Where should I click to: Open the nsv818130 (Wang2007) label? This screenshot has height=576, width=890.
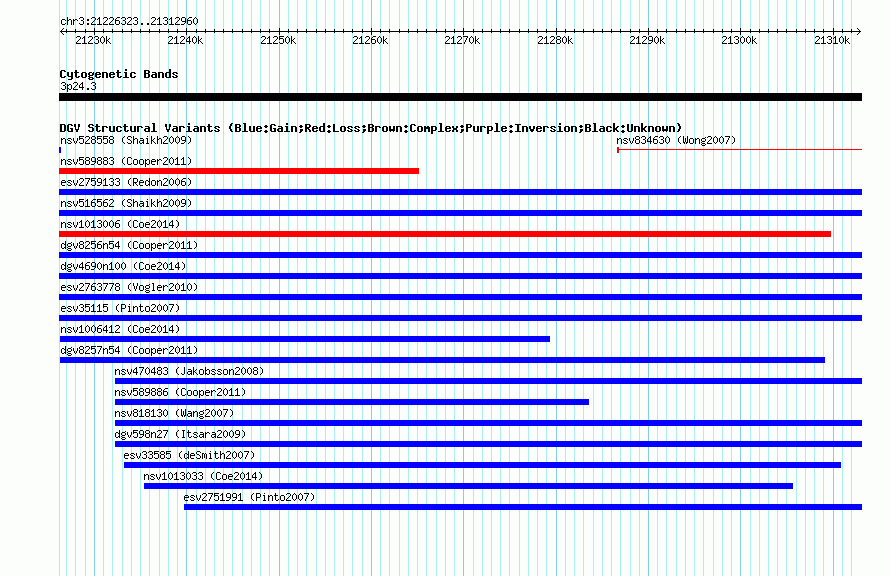click(x=174, y=413)
